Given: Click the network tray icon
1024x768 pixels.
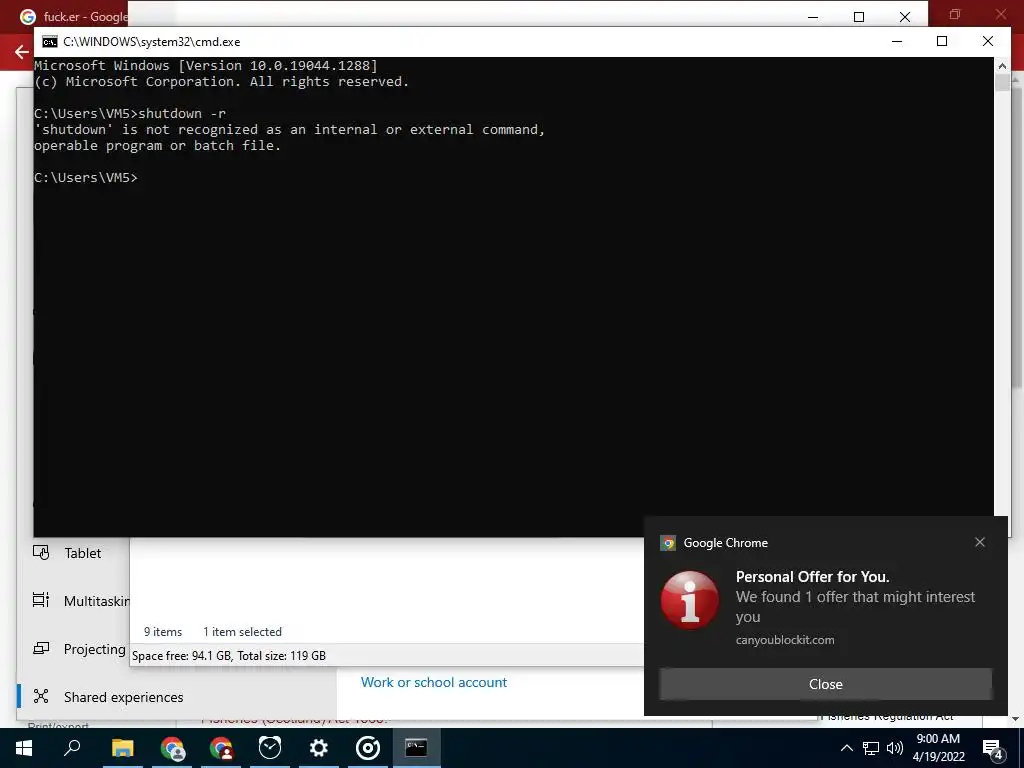Looking at the screenshot, I should [x=871, y=748].
